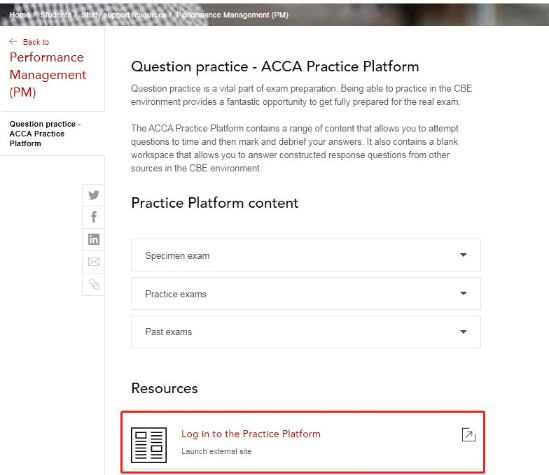Expand the Practice exams section

306,294
